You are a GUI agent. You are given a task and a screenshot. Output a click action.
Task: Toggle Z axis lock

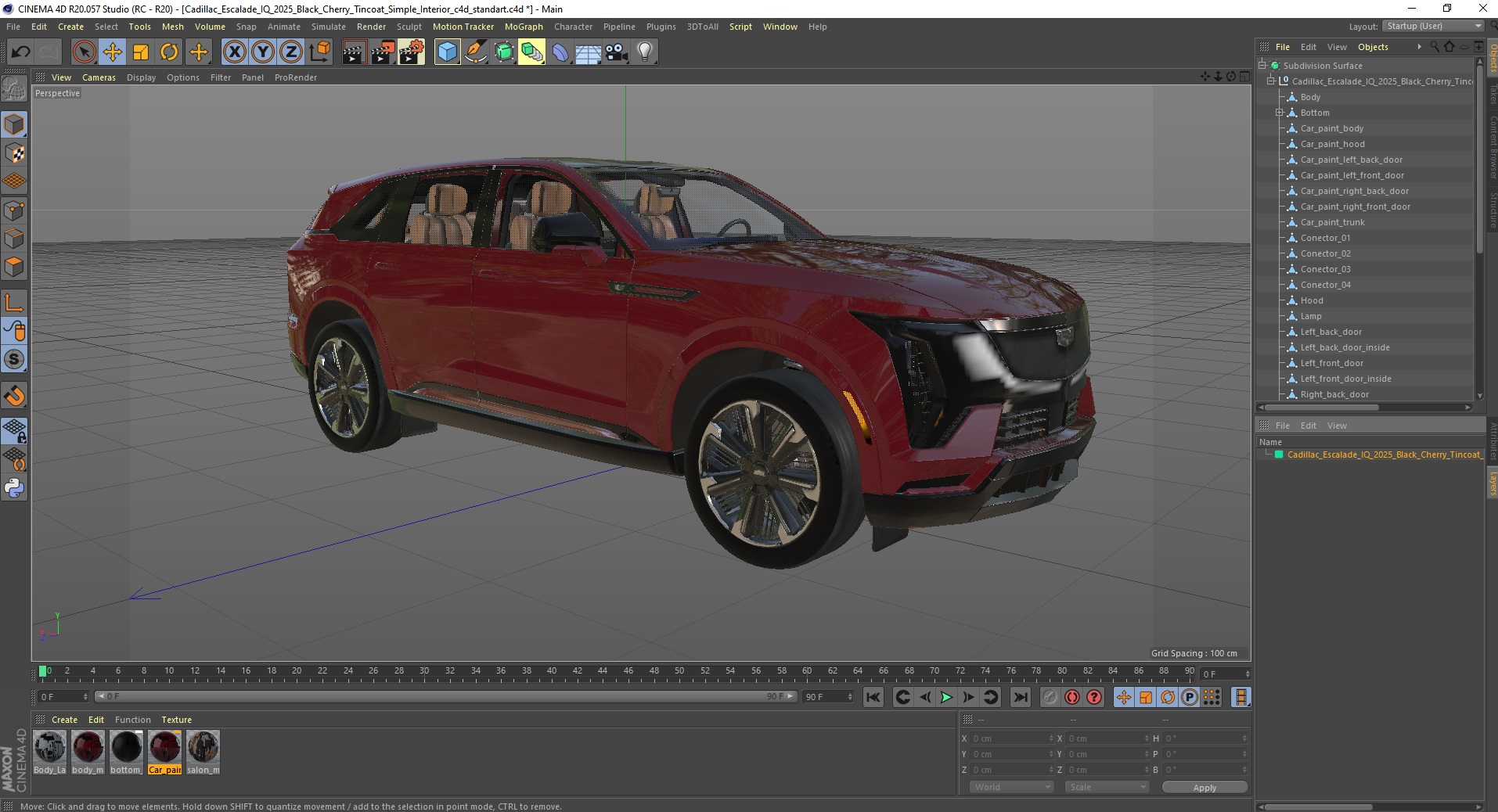point(291,52)
